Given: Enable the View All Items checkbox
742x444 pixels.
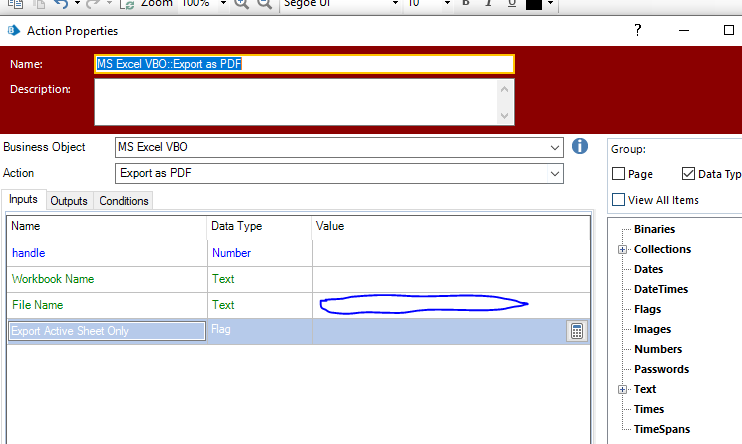Looking at the screenshot, I should click(x=618, y=199).
